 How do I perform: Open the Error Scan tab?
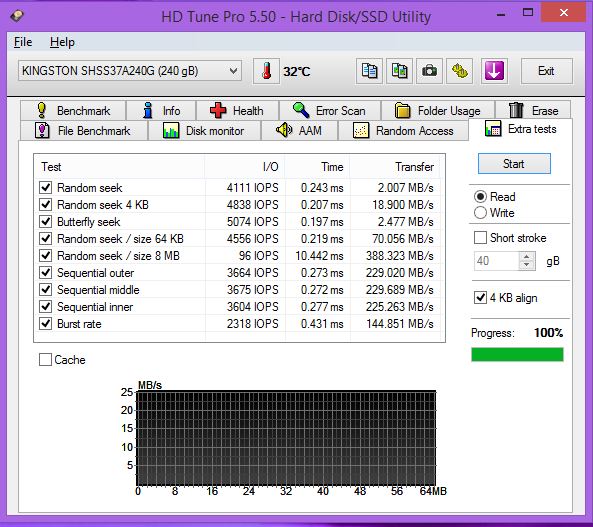click(329, 110)
